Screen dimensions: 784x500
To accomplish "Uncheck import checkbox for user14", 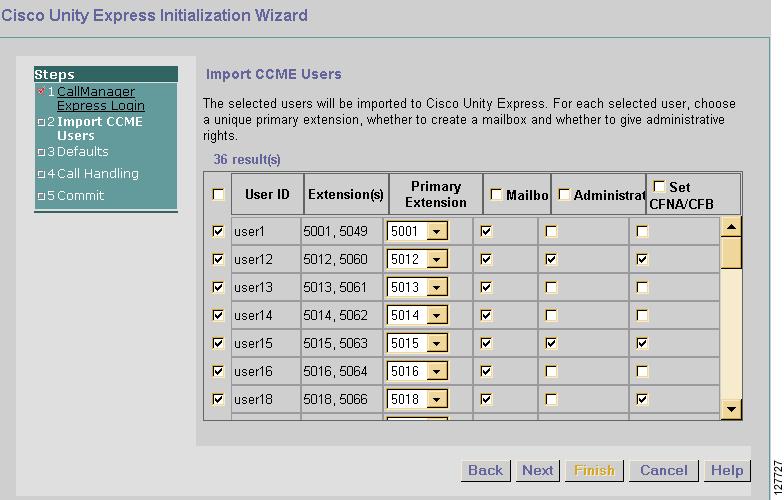I will click(x=218, y=315).
